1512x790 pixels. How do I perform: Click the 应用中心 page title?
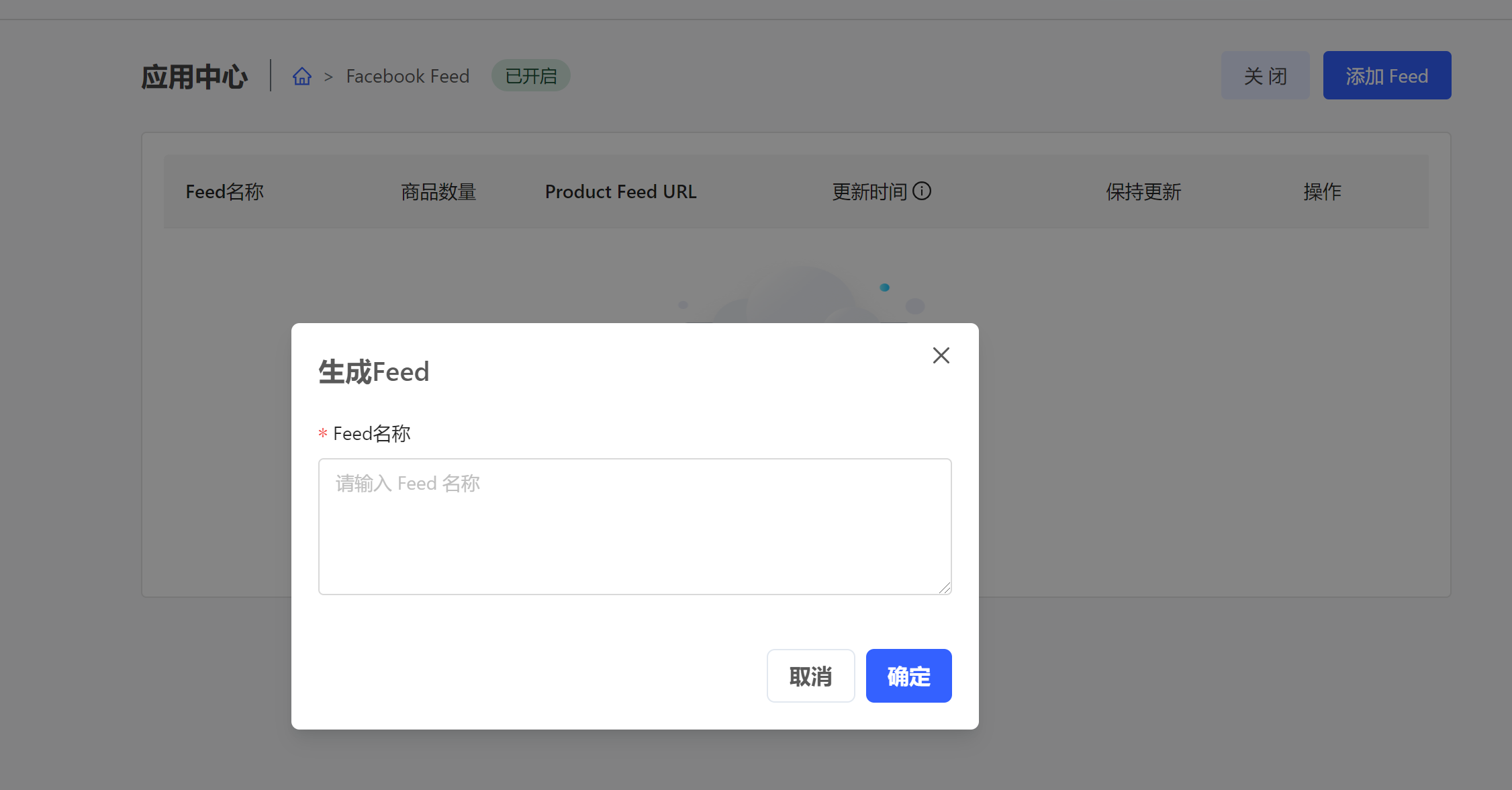195,77
